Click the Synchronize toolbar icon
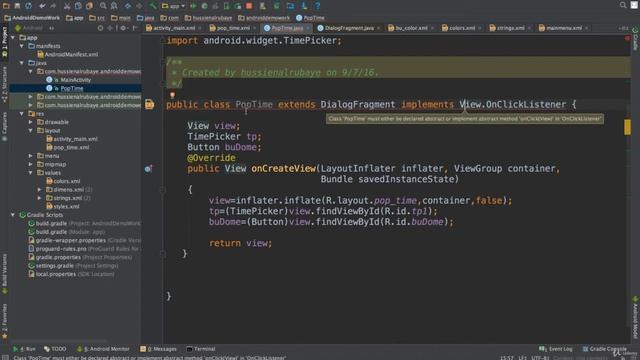 pos(29,6)
